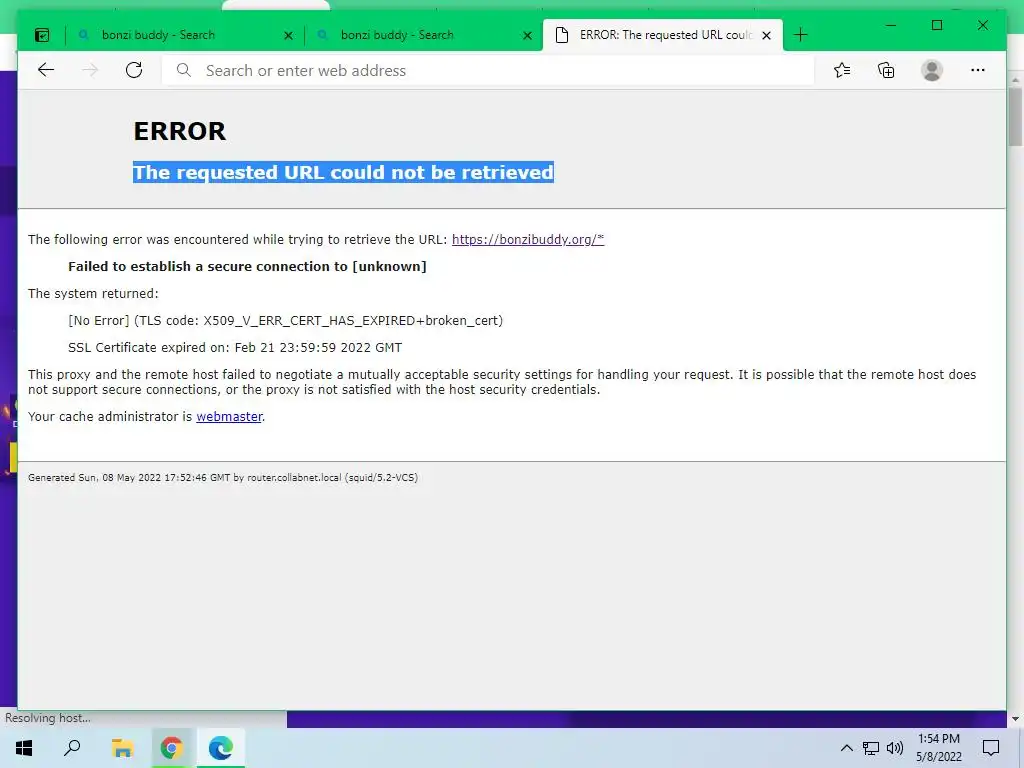Screen dimensions: 1024x768
Task: Click the disabled Forward arrow
Action: pyautogui.click(x=90, y=70)
